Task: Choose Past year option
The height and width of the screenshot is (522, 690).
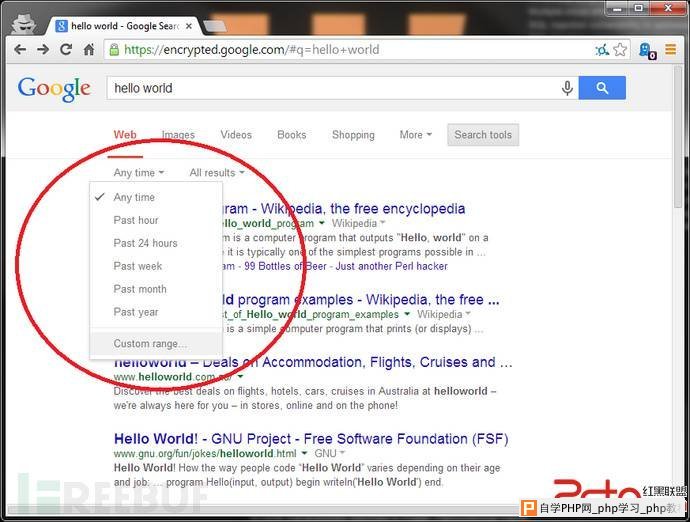Action: (156, 312)
